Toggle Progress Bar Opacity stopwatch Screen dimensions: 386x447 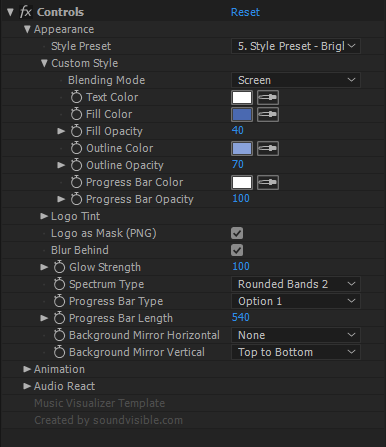76,199
